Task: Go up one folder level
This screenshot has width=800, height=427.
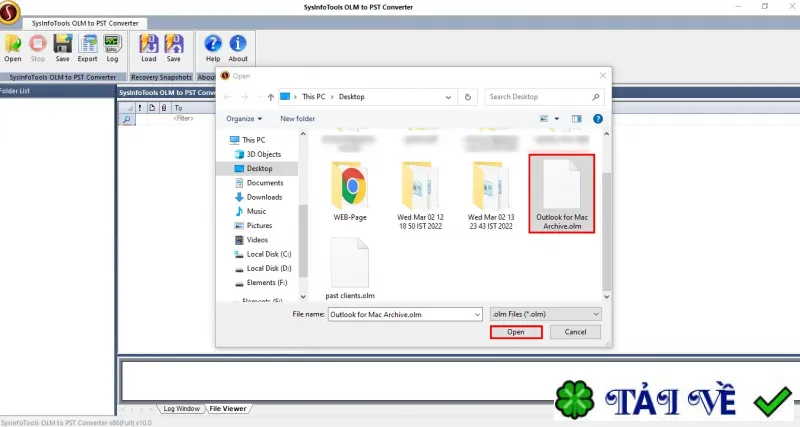Action: [x=270, y=97]
